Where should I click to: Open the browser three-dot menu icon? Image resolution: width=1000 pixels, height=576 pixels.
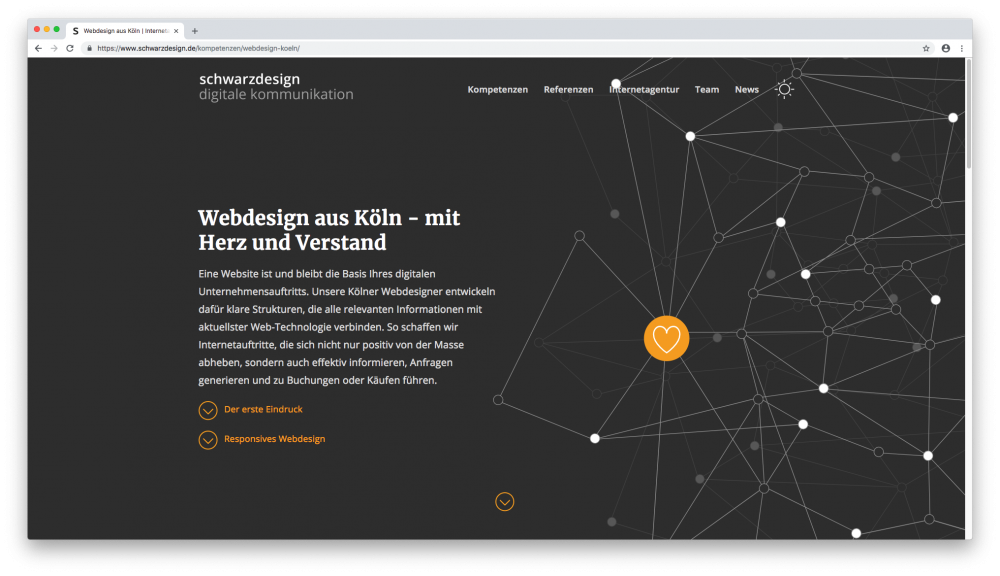[x=962, y=47]
